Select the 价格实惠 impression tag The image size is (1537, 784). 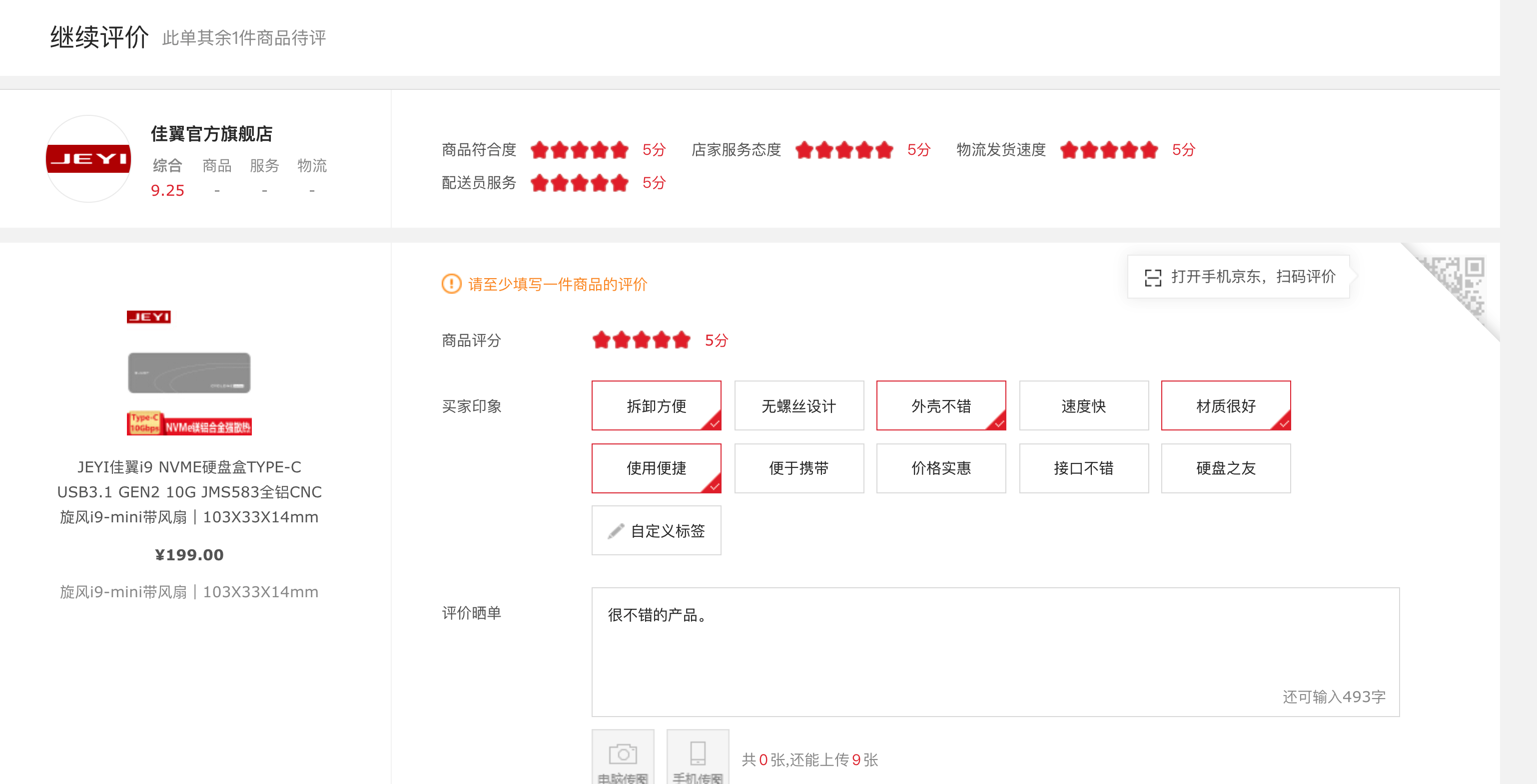click(941, 468)
